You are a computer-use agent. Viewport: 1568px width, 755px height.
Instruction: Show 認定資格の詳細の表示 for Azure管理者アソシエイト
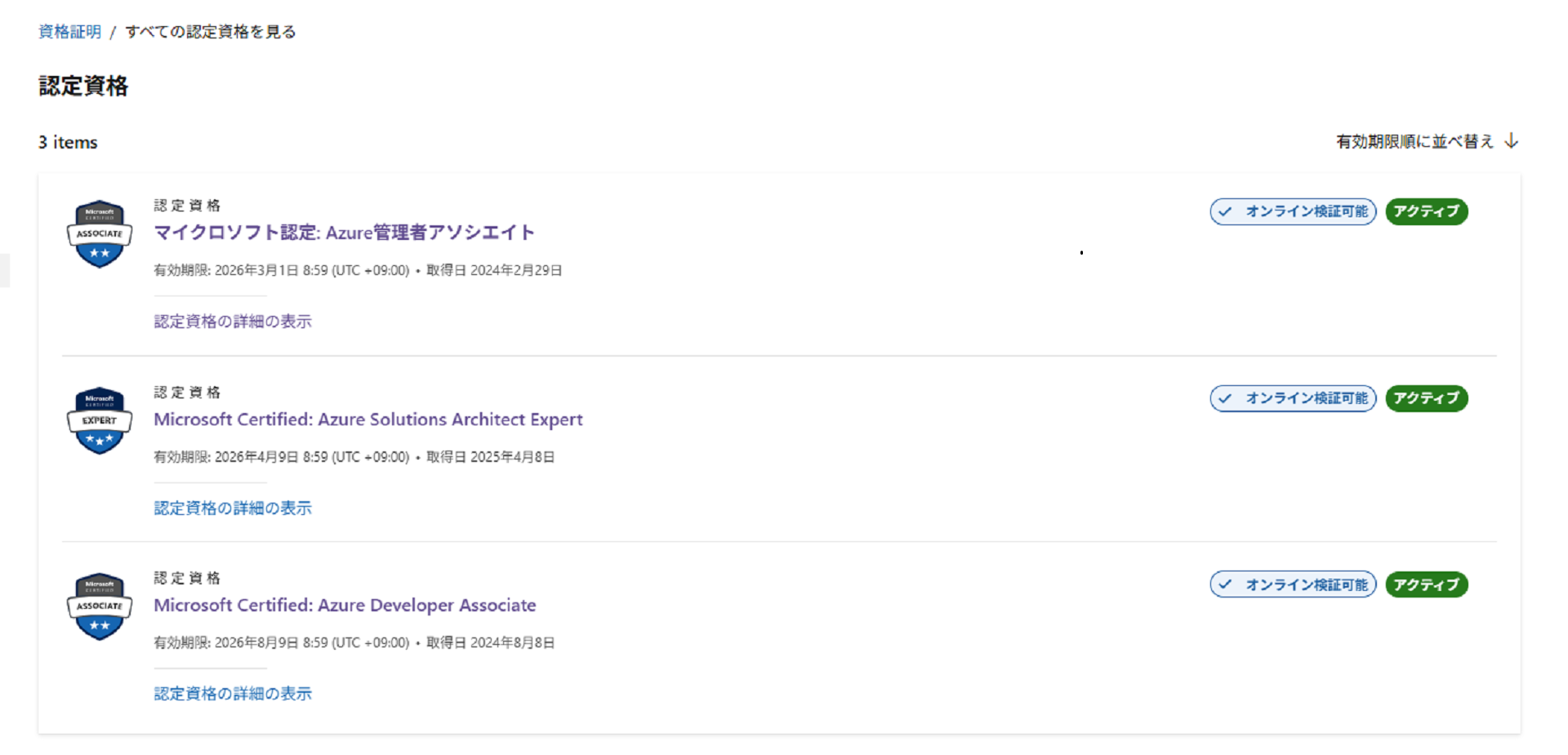pyautogui.click(x=233, y=322)
